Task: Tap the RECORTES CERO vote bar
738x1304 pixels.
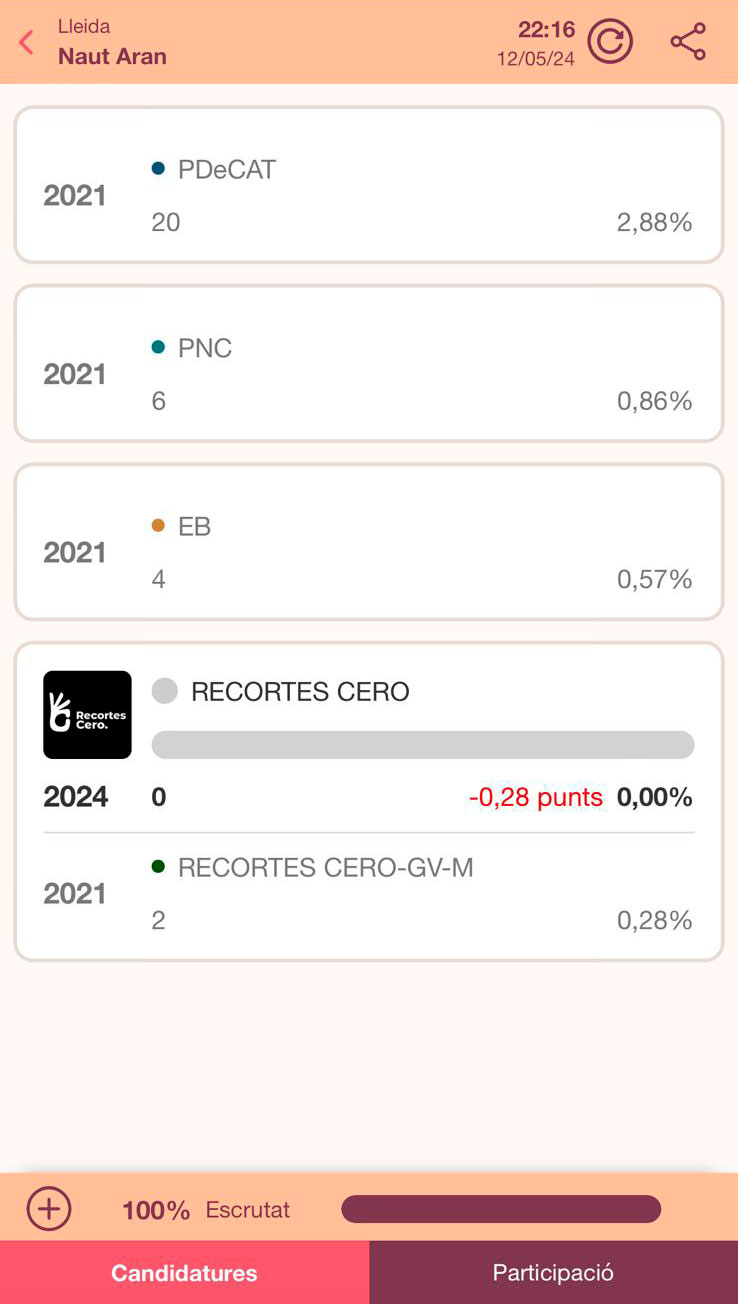Action: pyautogui.click(x=422, y=744)
